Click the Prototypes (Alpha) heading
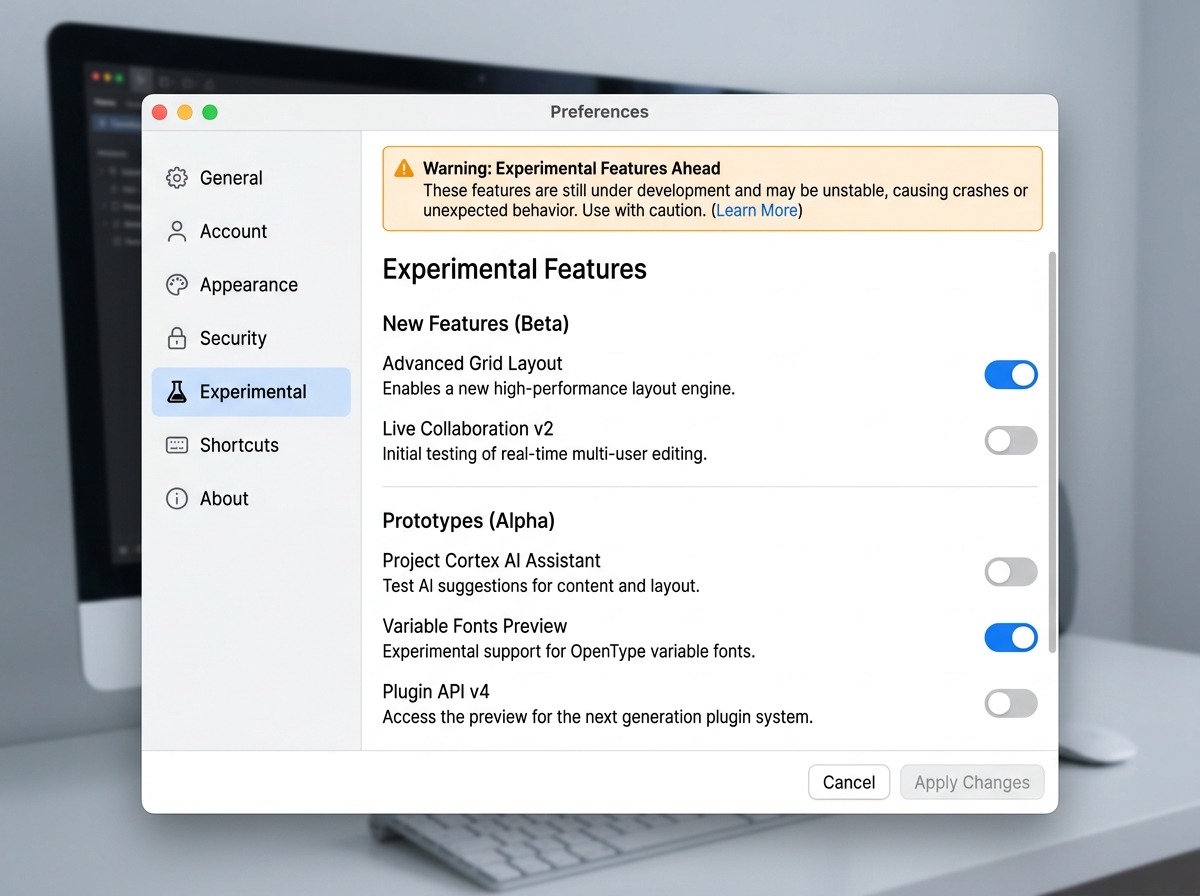This screenshot has width=1200, height=896. [x=469, y=521]
